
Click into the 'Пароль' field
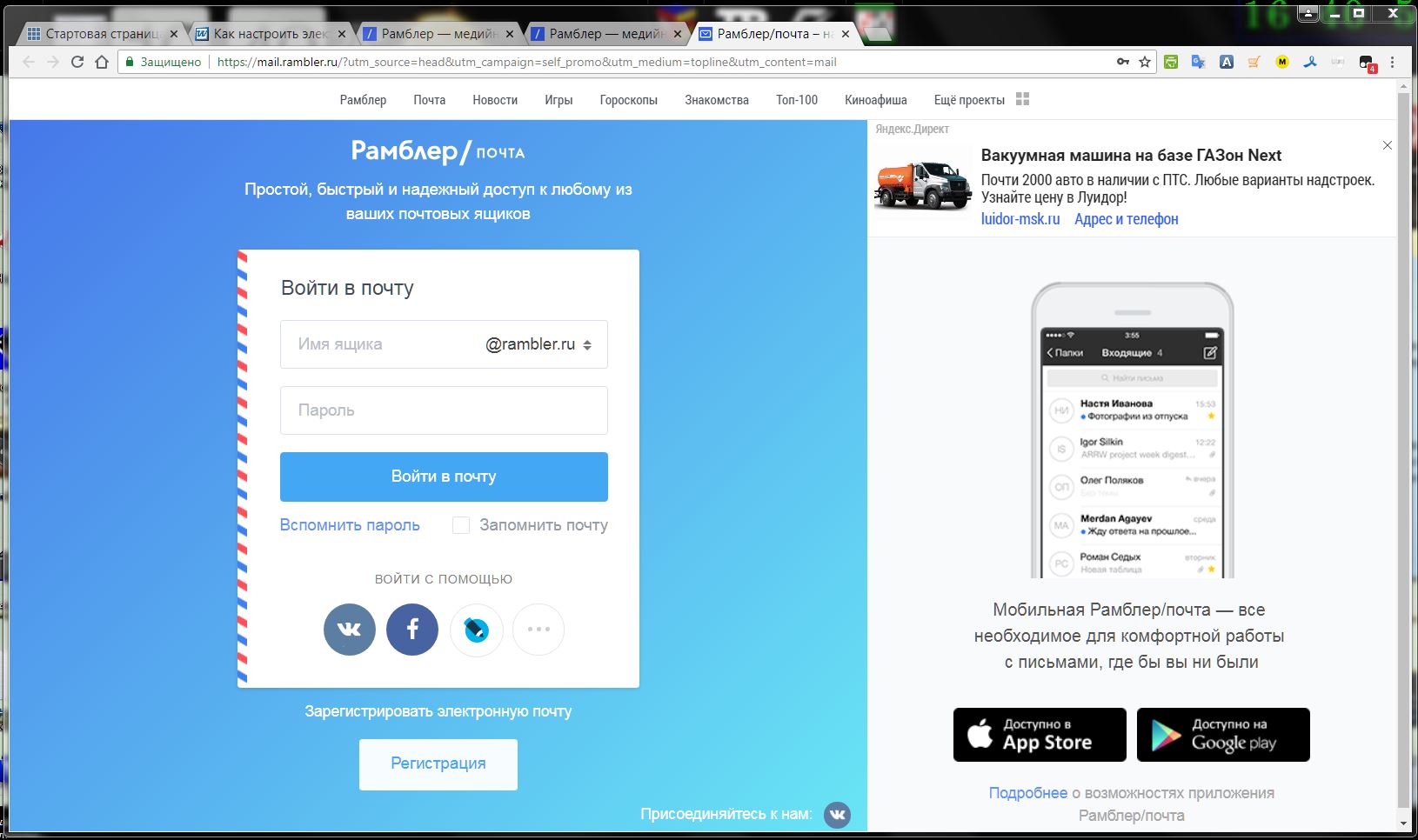[x=444, y=410]
